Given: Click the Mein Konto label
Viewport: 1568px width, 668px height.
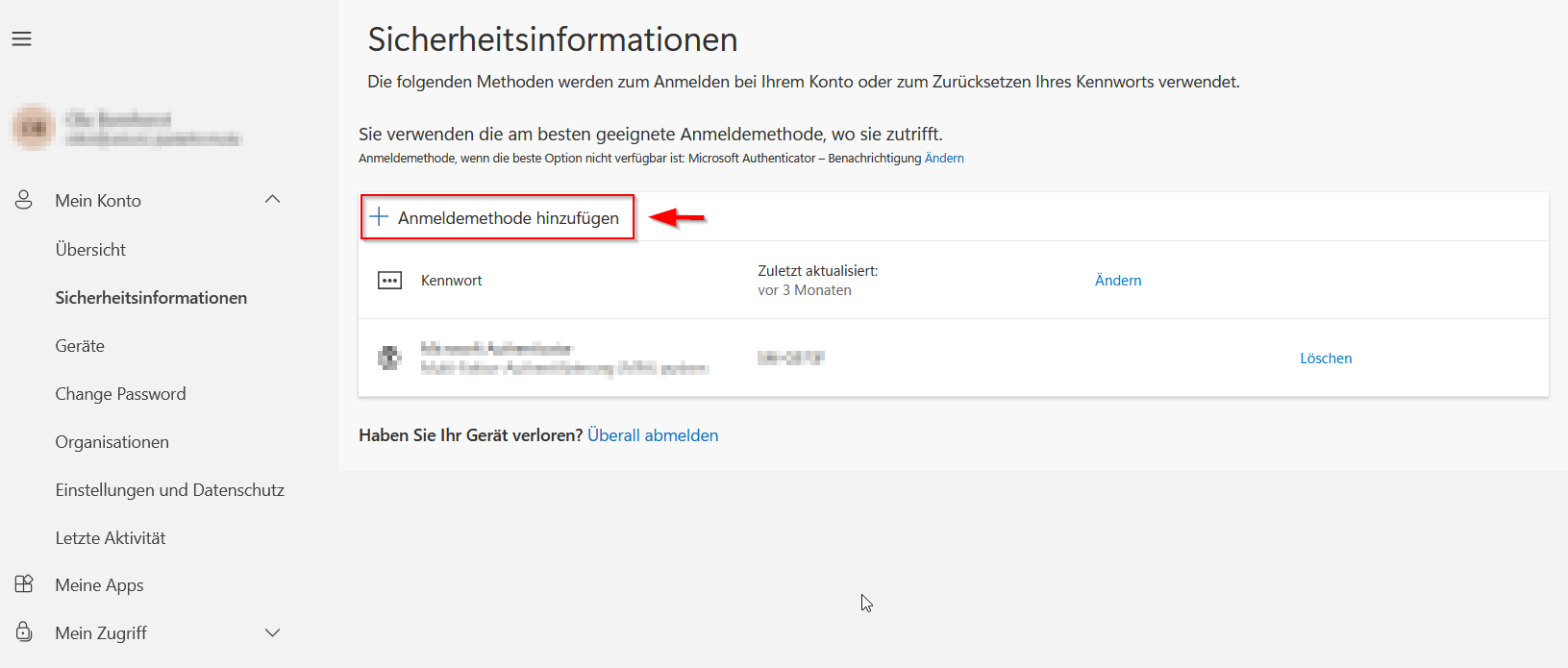Looking at the screenshot, I should click(98, 201).
